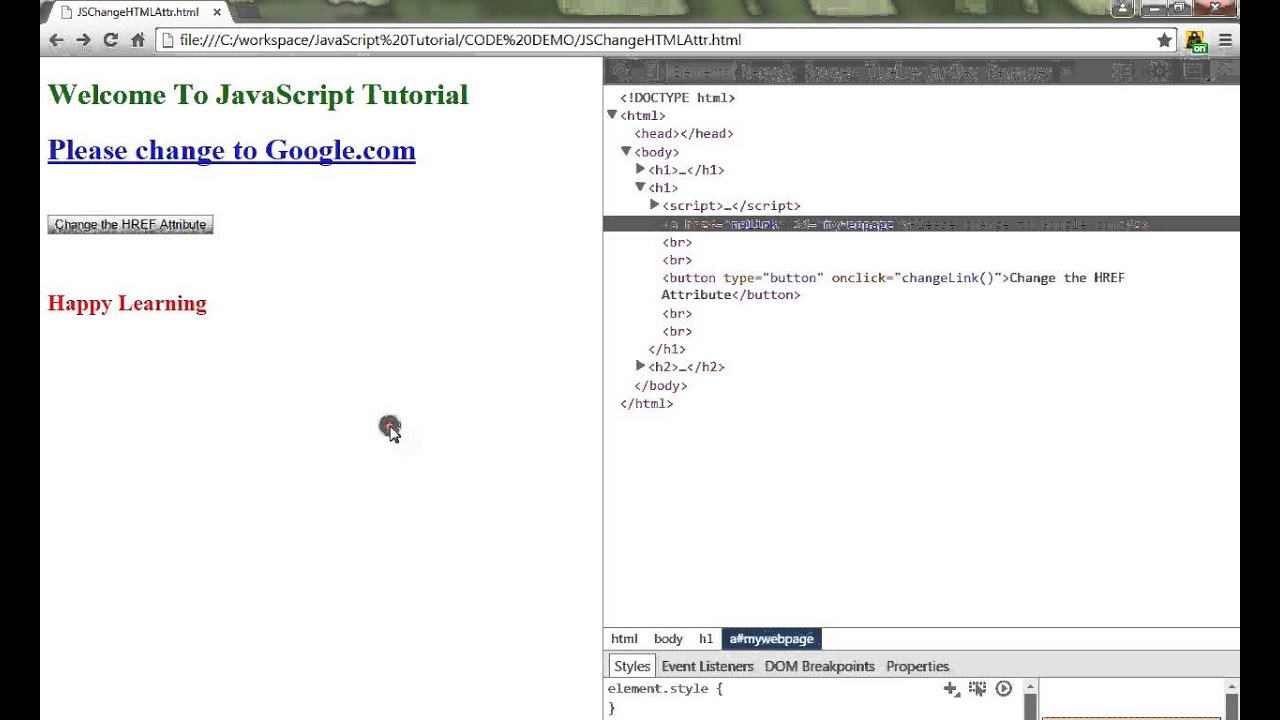1280x720 pixels.
Task: Select the first <br> after the anchor
Action: coord(677,242)
